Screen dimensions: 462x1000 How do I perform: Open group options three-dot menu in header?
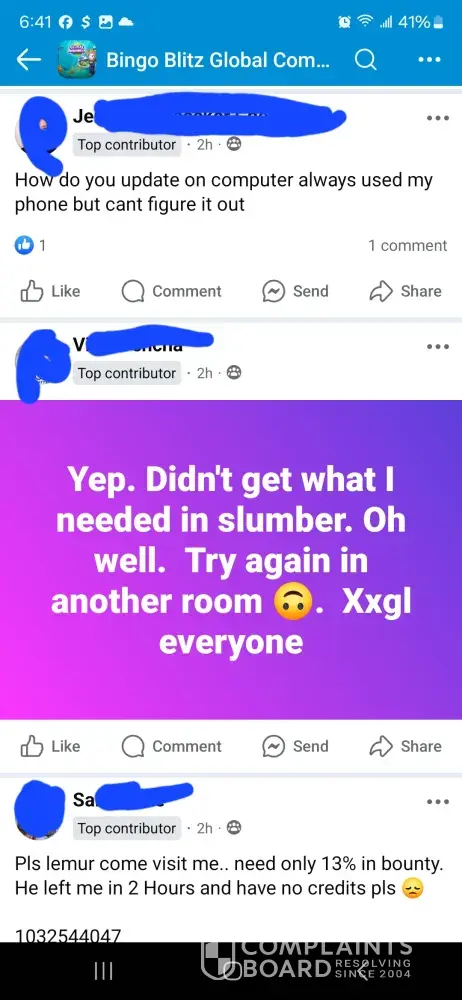pyautogui.click(x=429, y=60)
